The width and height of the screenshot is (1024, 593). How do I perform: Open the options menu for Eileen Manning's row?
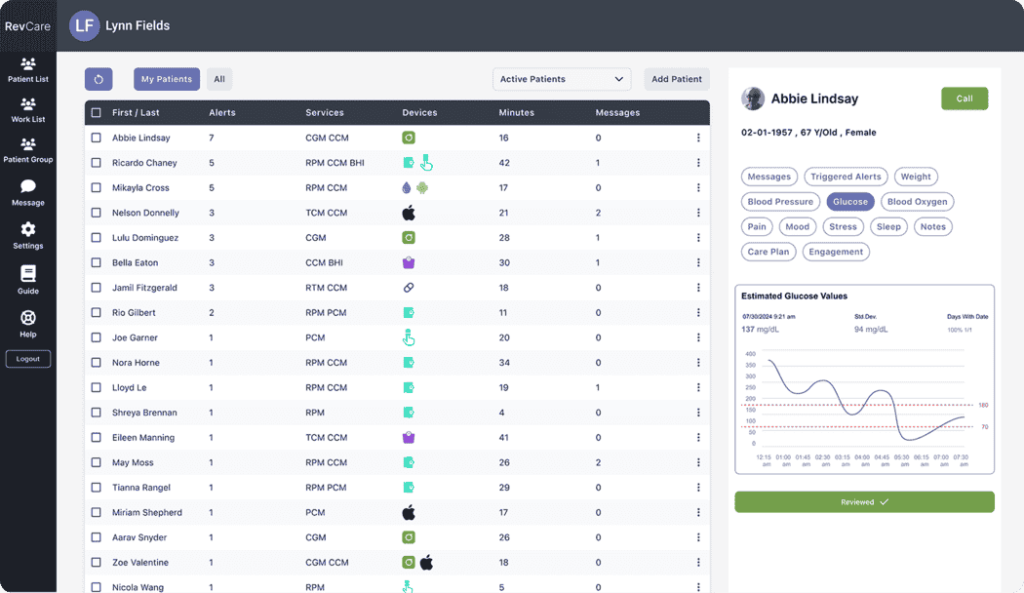coord(696,437)
